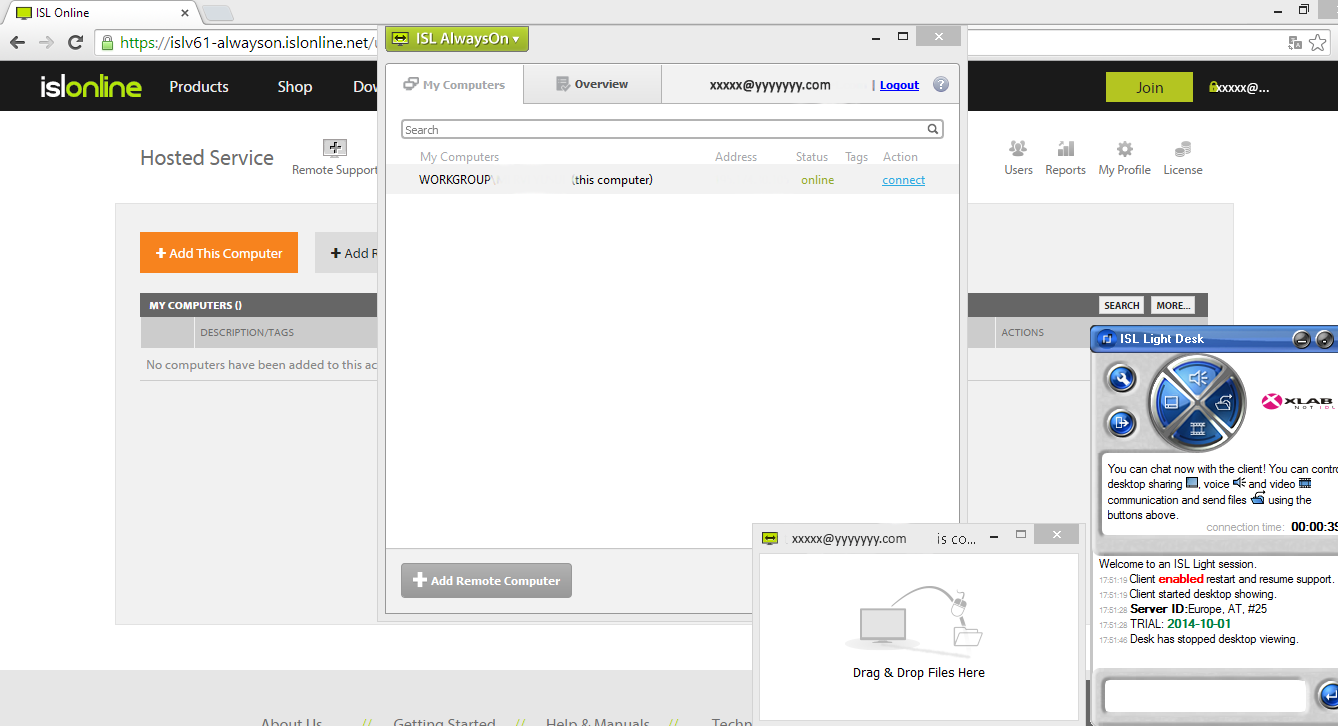The width and height of the screenshot is (1338, 726).
Task: Click the SEARCH button in My Computers bar
Action: point(1121,305)
